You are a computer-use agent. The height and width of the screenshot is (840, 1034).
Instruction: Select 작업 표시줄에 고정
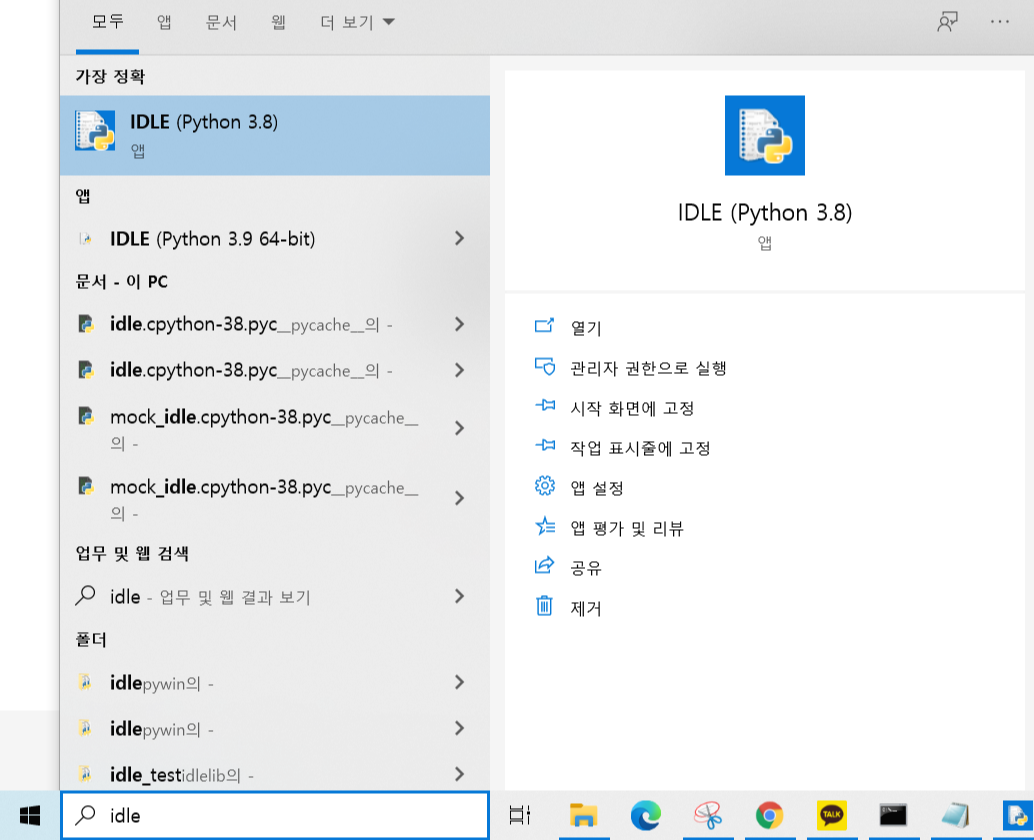click(x=640, y=448)
